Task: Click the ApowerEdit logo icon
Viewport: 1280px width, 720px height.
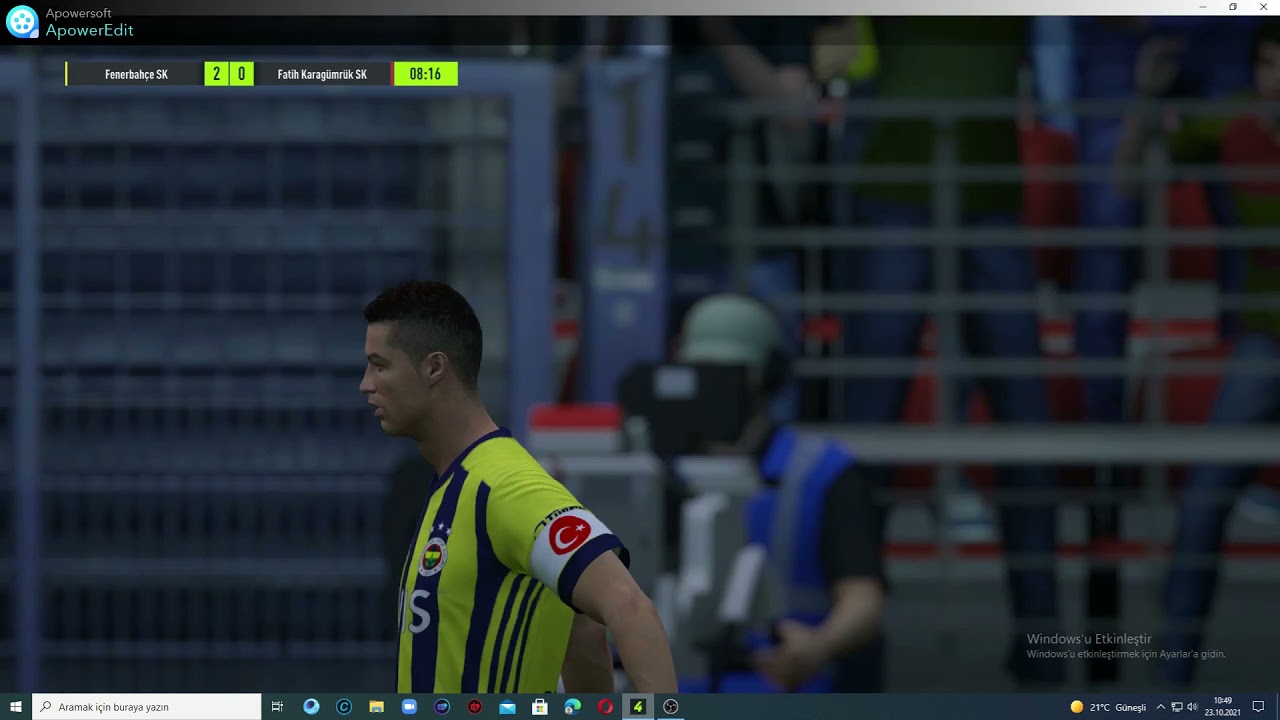Action: click(x=22, y=21)
